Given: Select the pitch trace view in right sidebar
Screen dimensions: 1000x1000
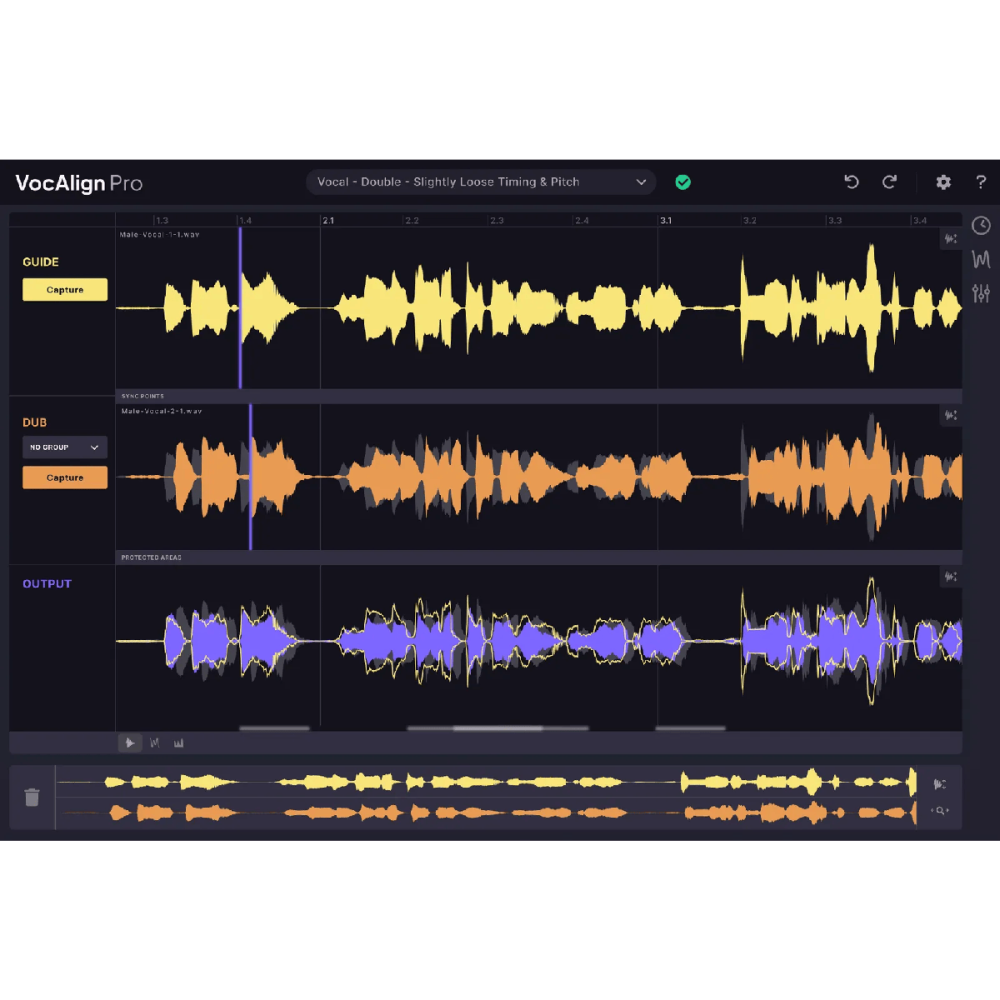Looking at the screenshot, I should click(981, 259).
